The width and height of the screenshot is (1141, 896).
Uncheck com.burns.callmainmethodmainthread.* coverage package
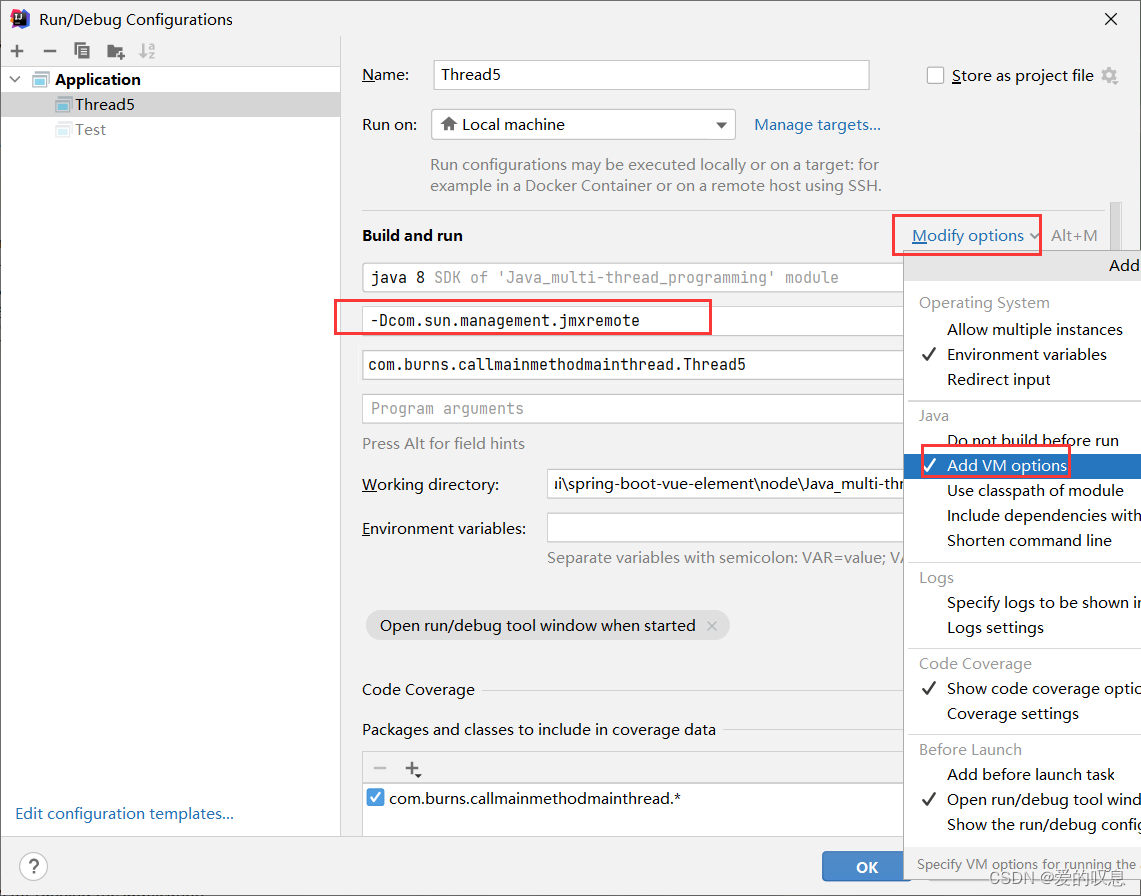coord(377,797)
